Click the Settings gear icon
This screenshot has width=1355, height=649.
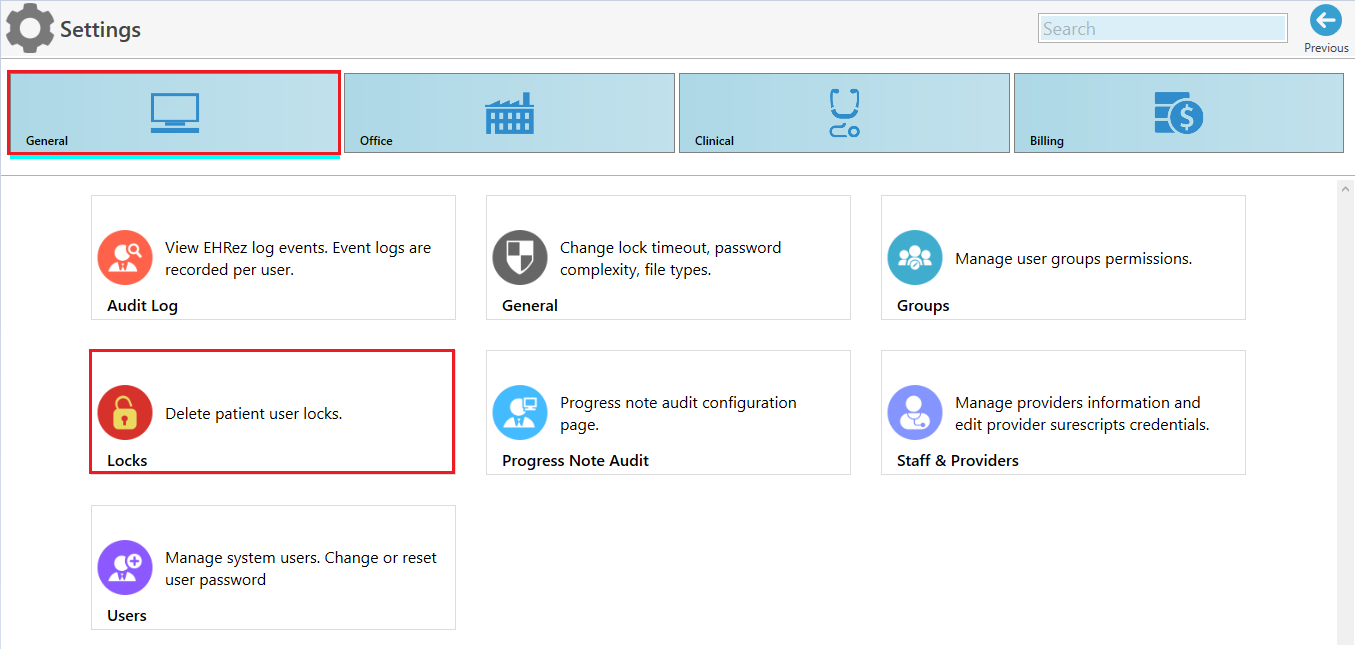pyautogui.click(x=30, y=29)
